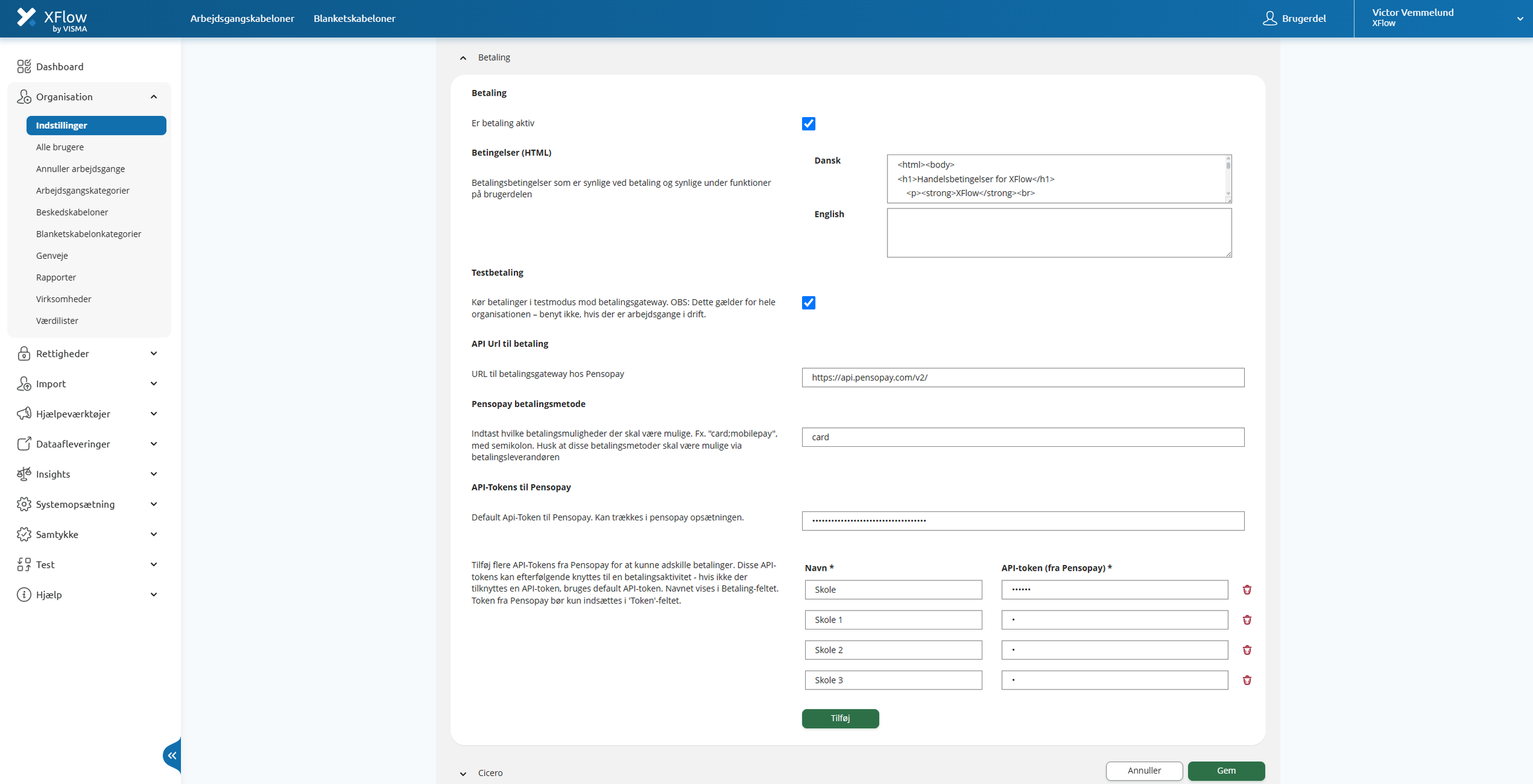This screenshot has width=1533, height=784.
Task: Click the Insights scales icon
Action: point(24,474)
